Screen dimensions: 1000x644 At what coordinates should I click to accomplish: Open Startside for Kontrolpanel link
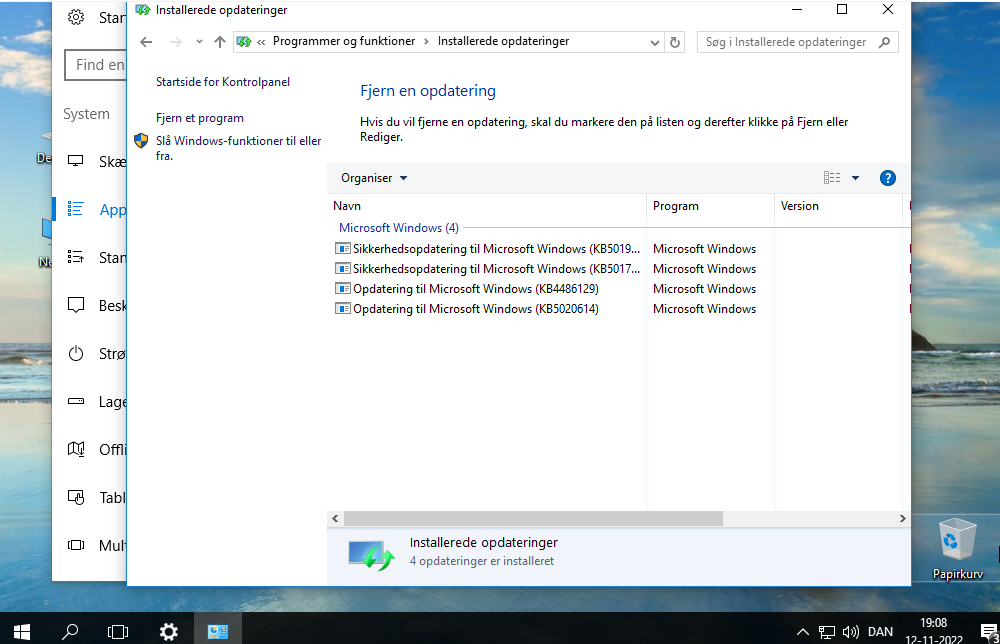coord(223,82)
